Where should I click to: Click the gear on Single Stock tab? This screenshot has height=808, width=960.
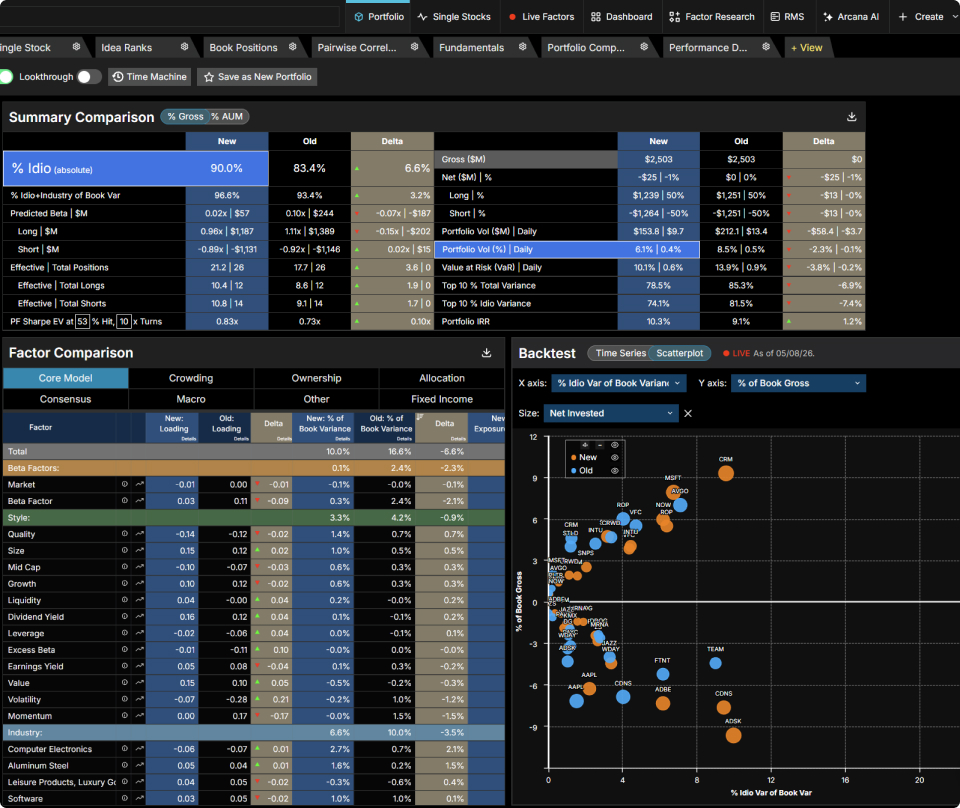pyautogui.click(x=76, y=47)
